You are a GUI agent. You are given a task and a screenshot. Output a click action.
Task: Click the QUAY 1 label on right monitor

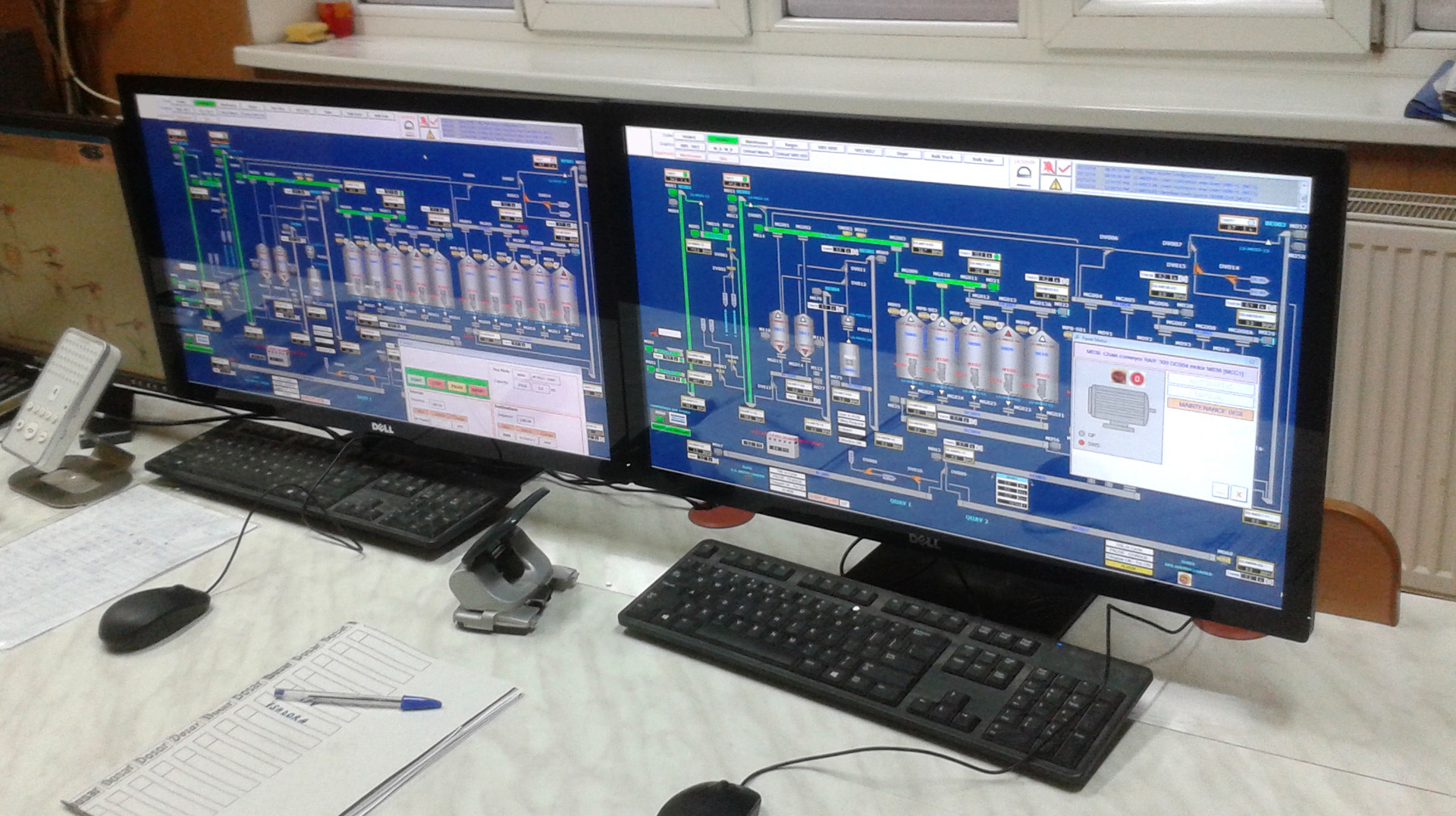coord(899,501)
